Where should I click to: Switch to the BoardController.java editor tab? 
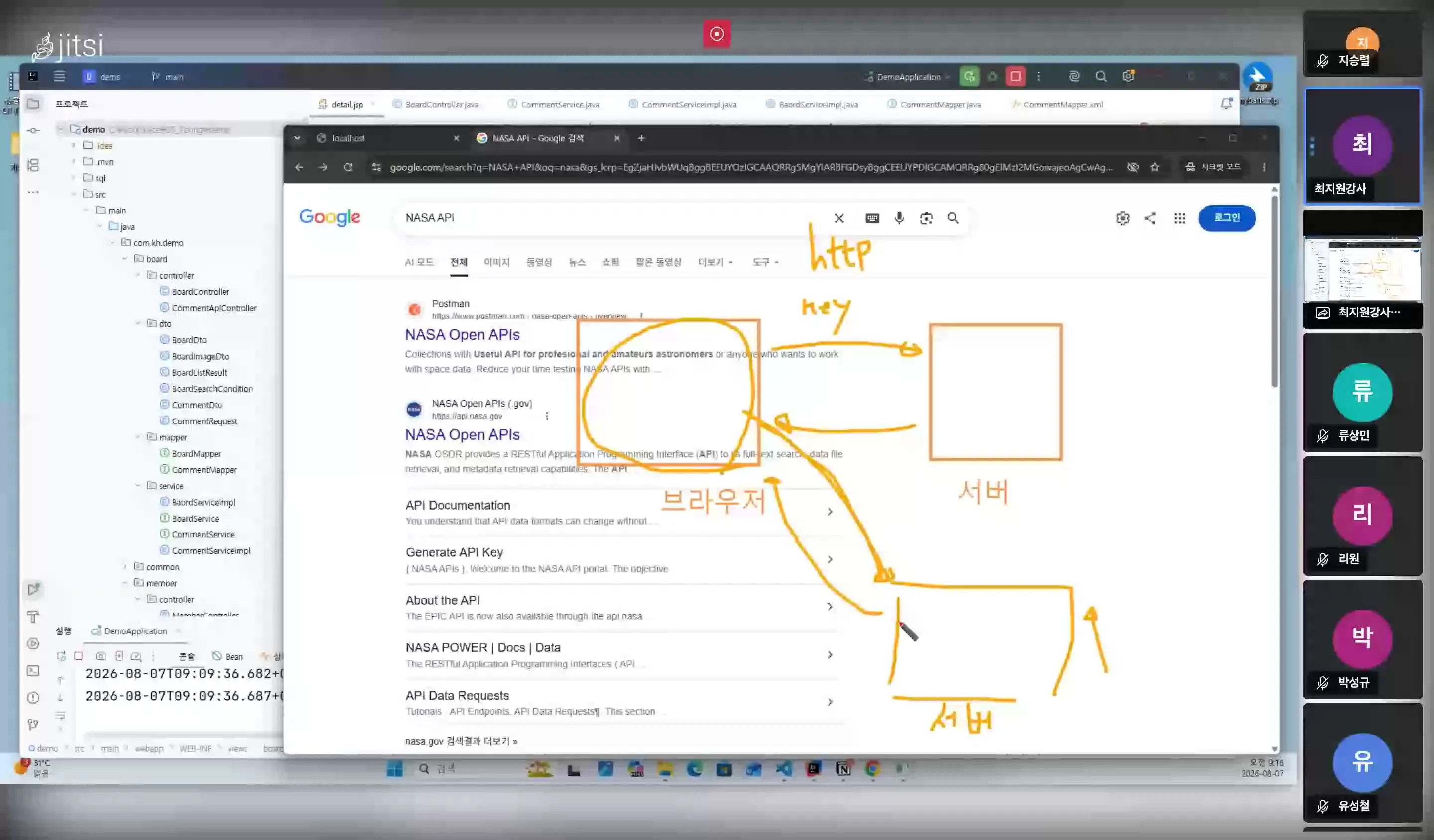(x=436, y=104)
